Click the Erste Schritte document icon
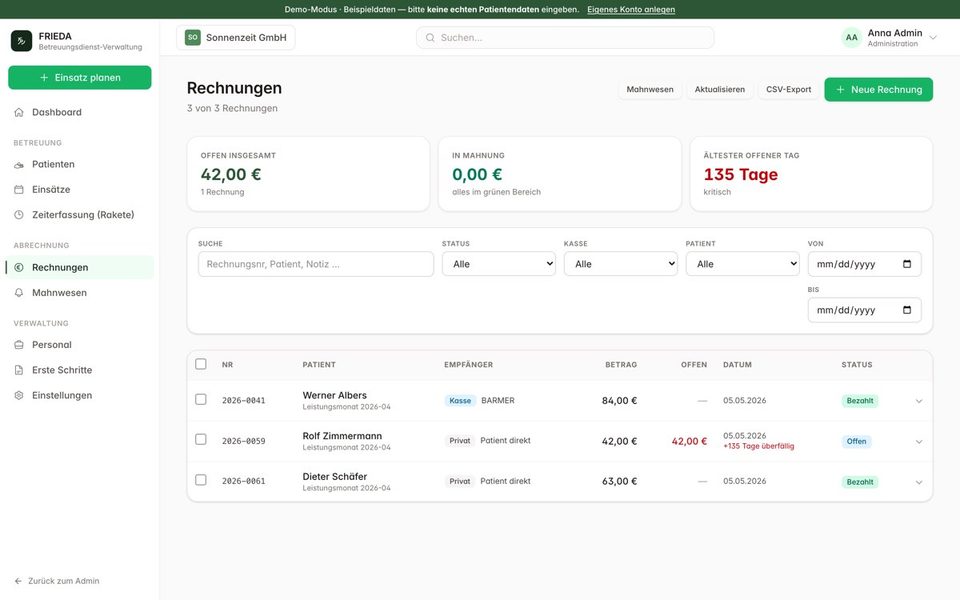Image resolution: width=960 pixels, height=600 pixels. pos(19,370)
